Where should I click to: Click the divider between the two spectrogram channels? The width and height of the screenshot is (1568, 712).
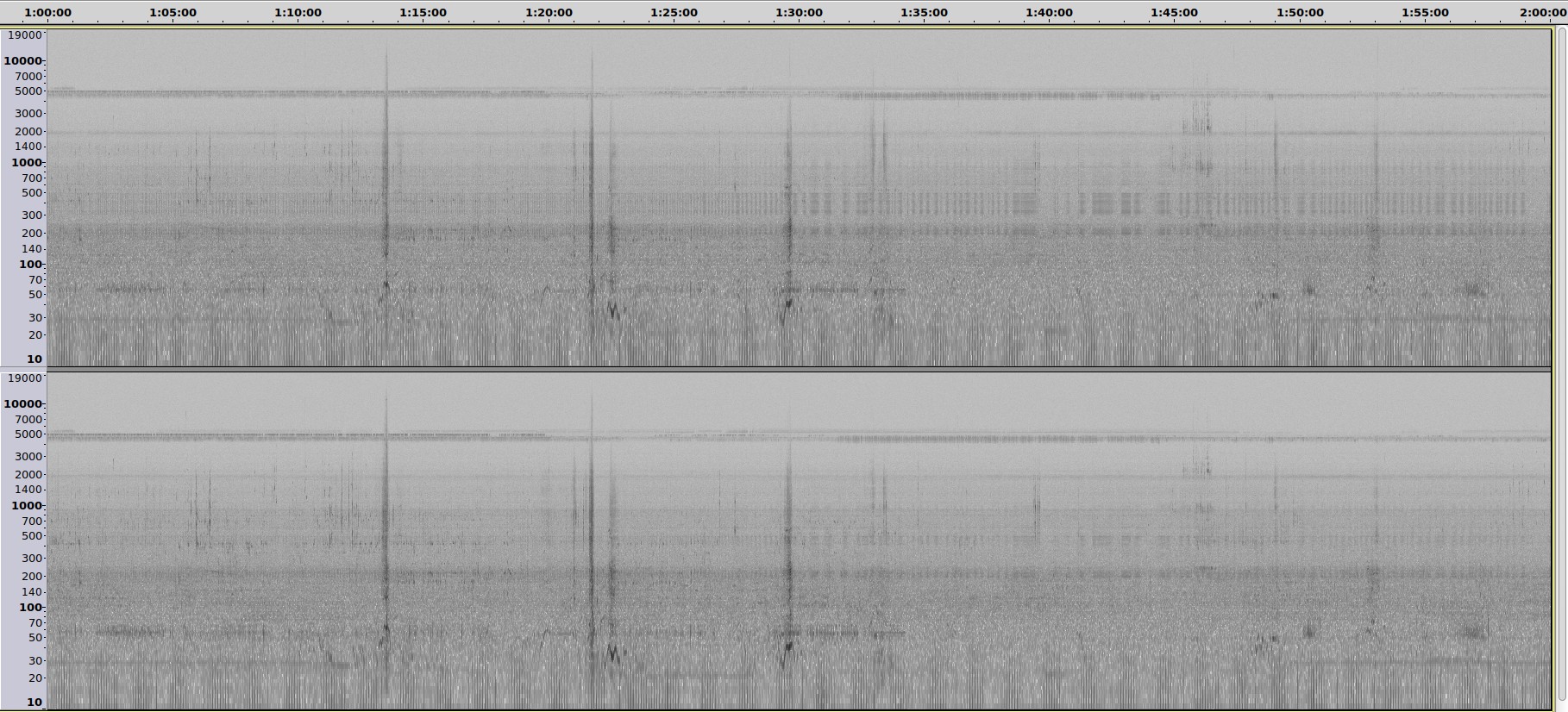tap(799, 370)
